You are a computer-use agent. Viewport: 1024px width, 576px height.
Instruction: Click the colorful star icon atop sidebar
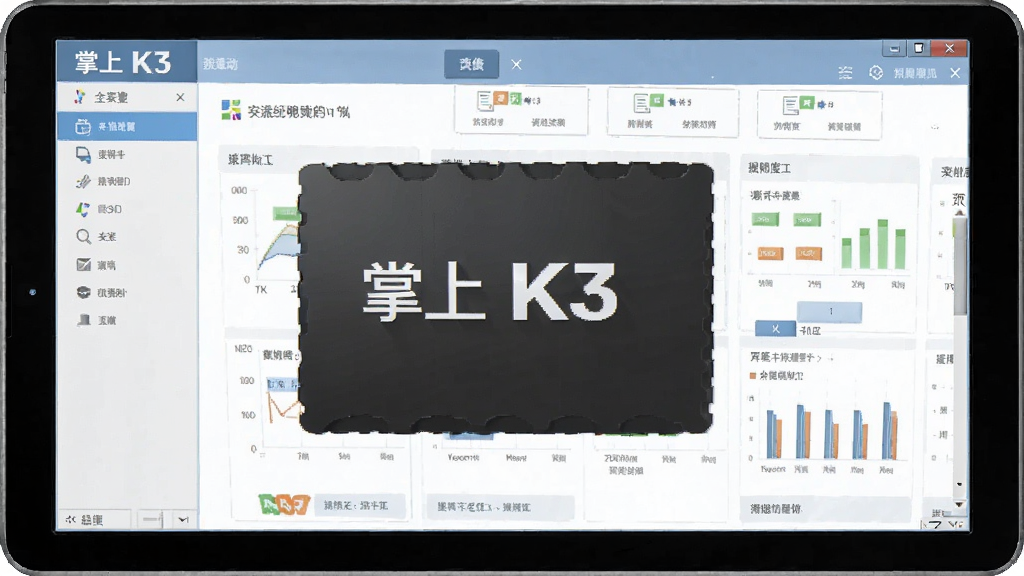coord(80,97)
